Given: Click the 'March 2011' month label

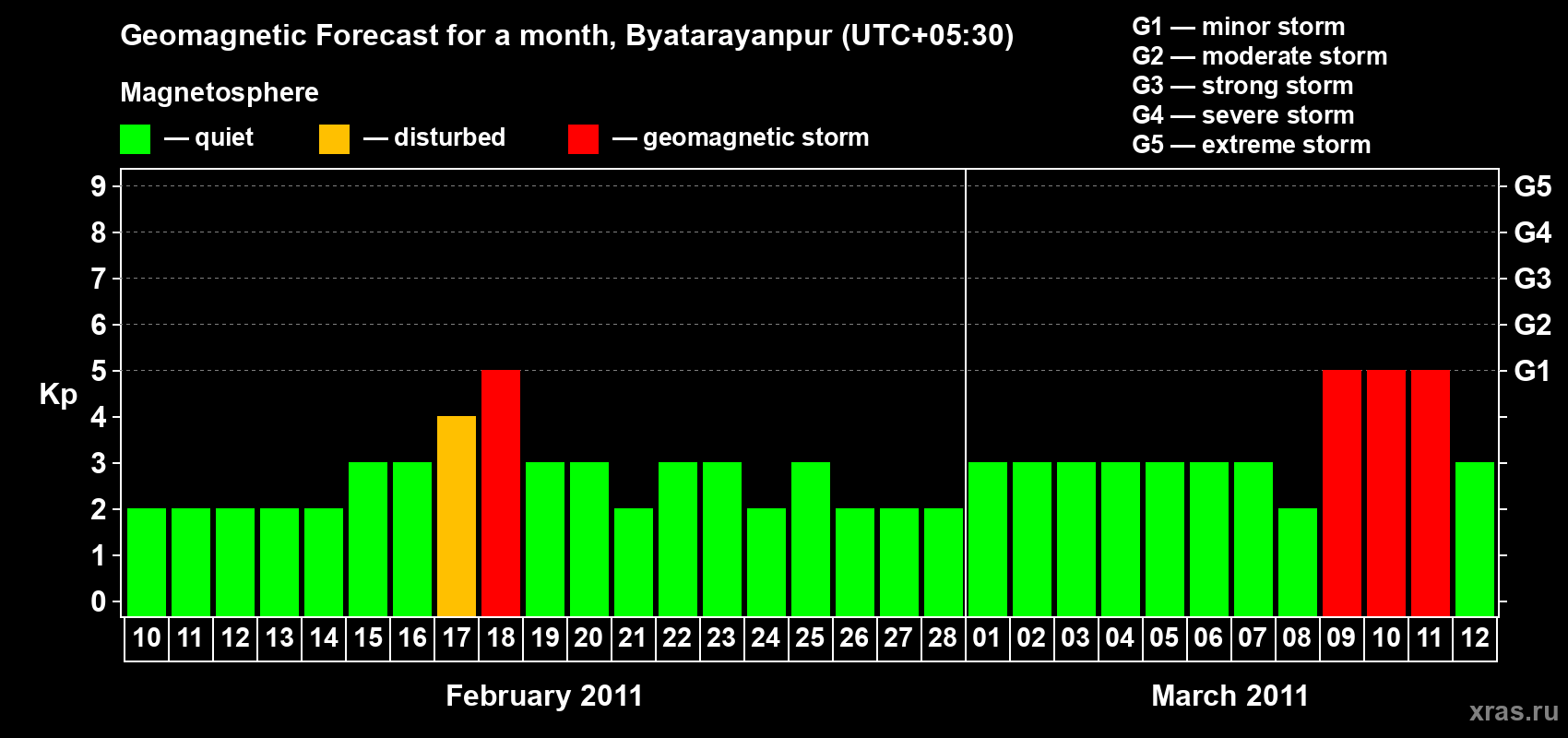Looking at the screenshot, I should 1230,696.
